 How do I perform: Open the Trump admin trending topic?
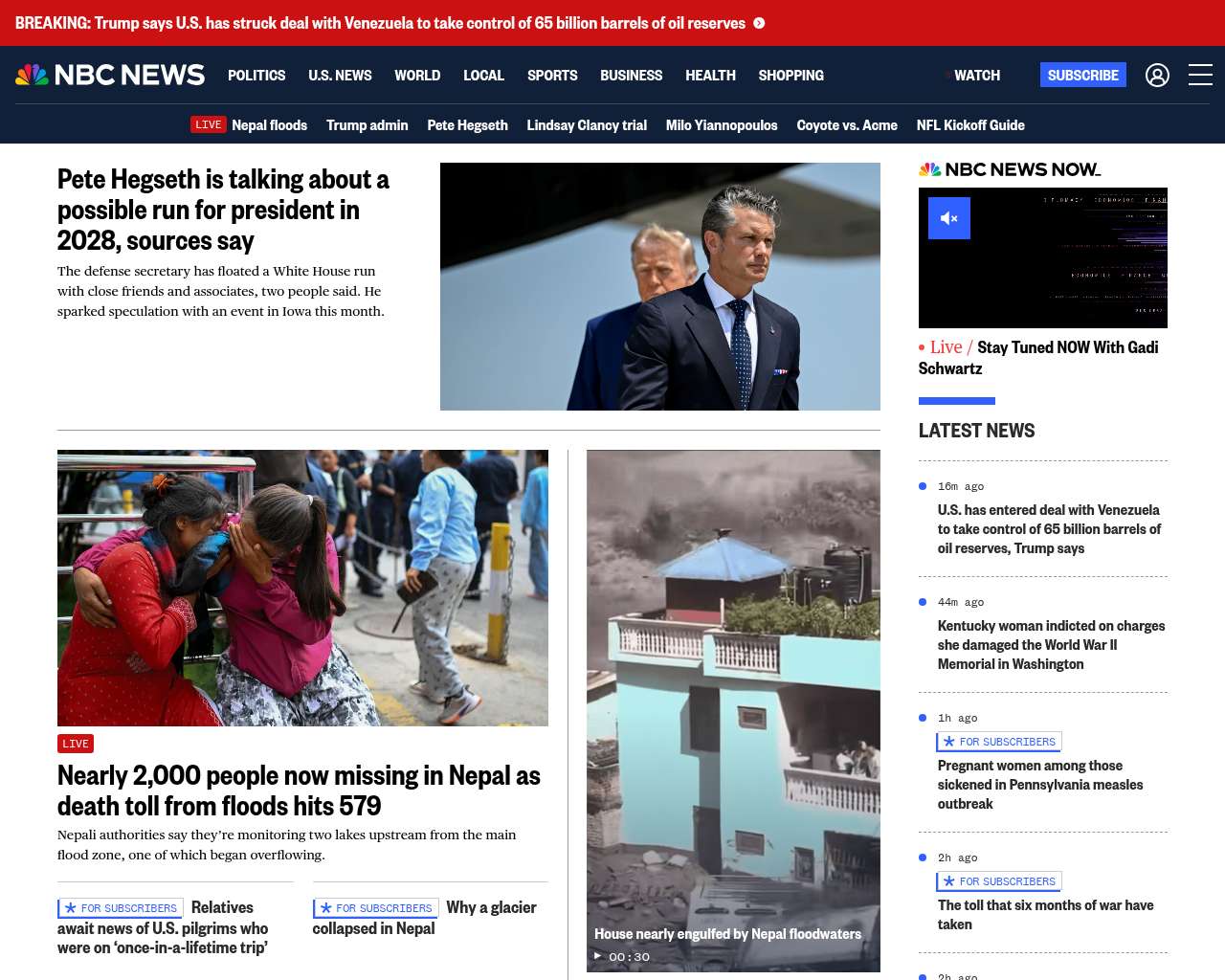tap(367, 124)
